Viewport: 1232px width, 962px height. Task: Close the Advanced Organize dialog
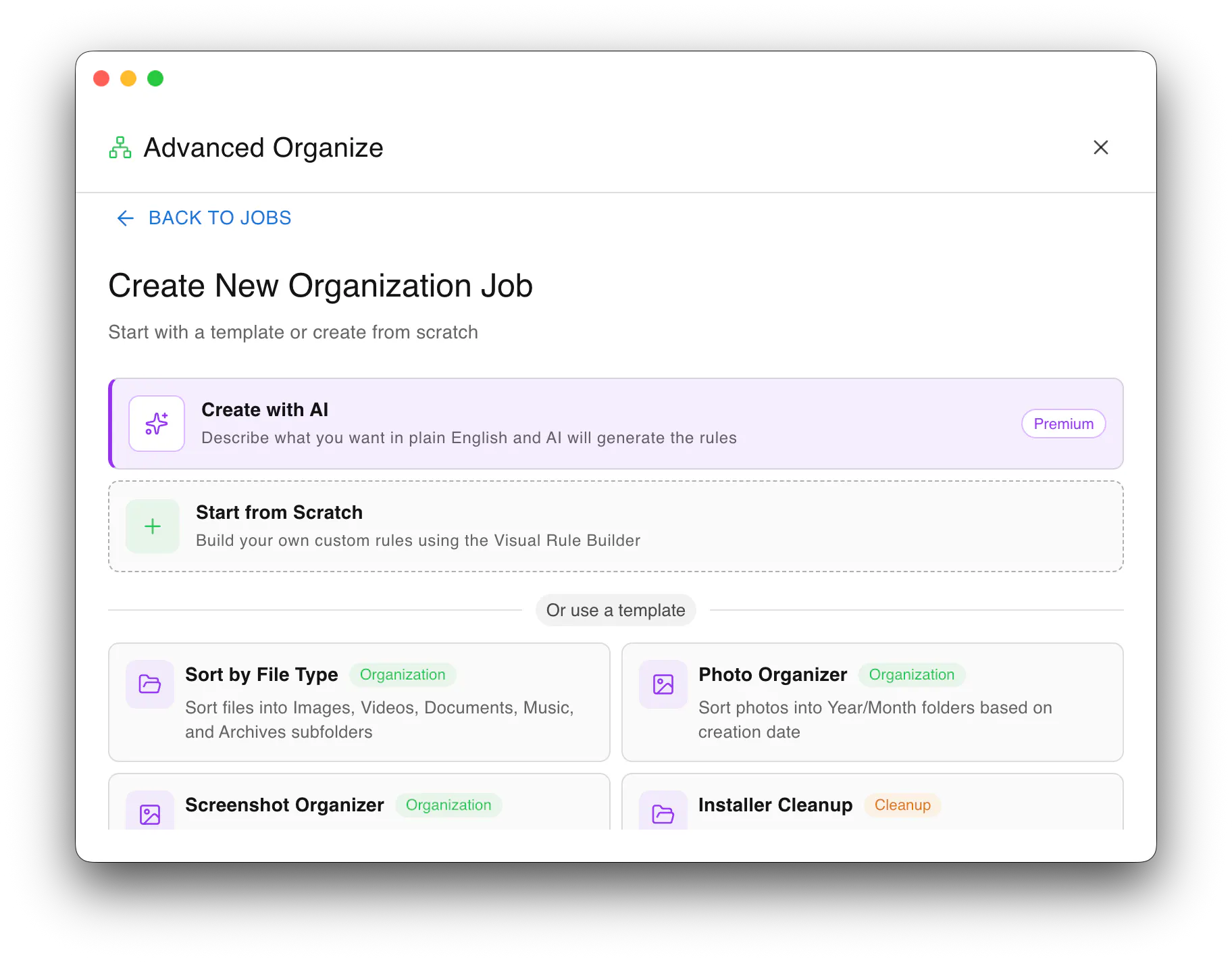1100,147
